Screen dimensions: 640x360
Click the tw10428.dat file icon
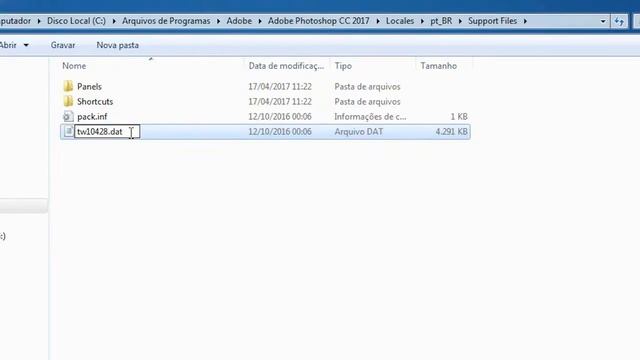[x=68, y=131]
